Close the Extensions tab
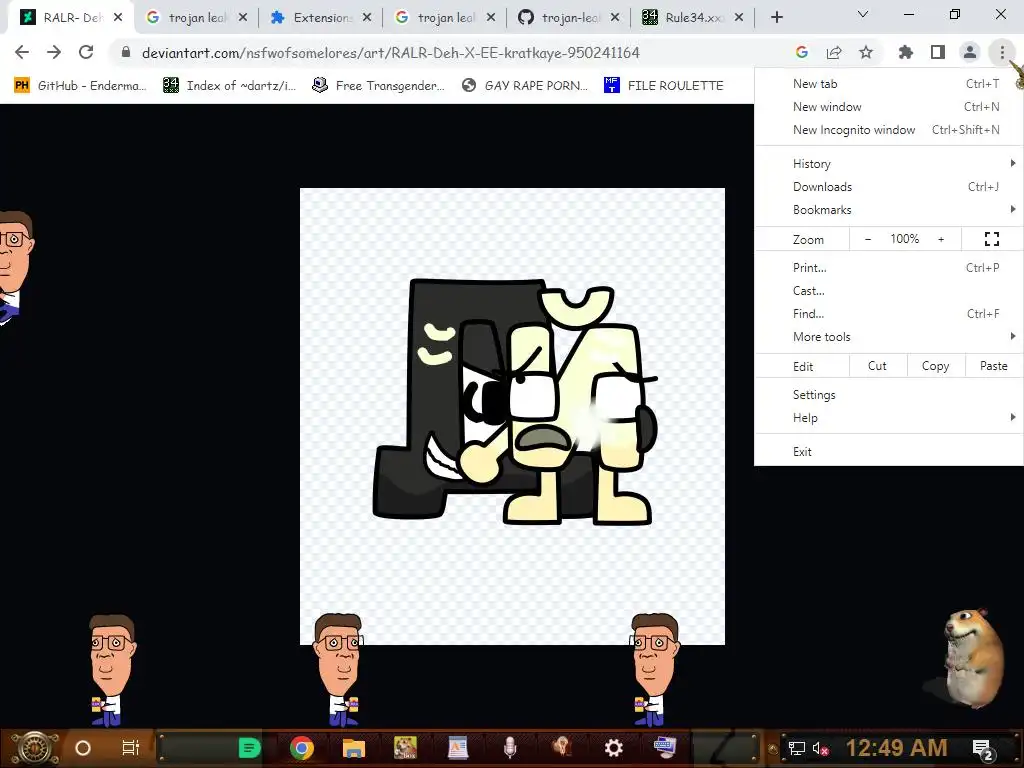The image size is (1024, 768). click(367, 18)
